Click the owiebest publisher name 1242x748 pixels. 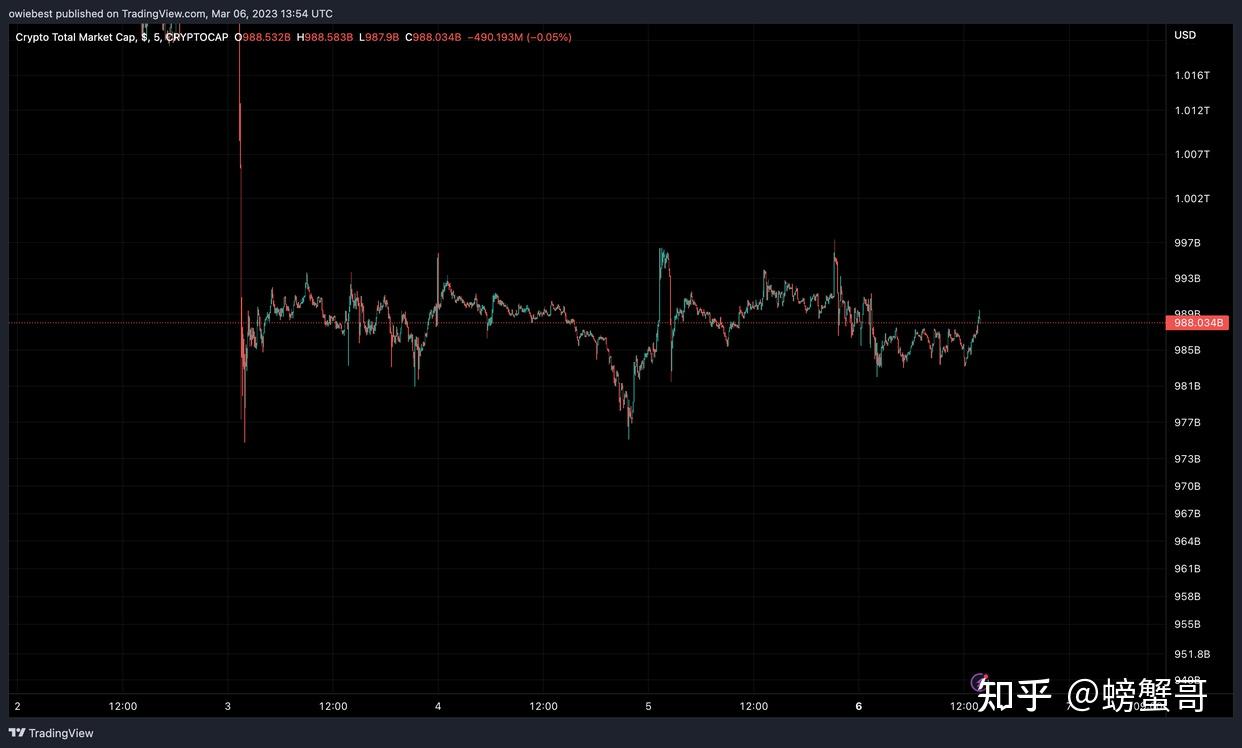coord(31,14)
